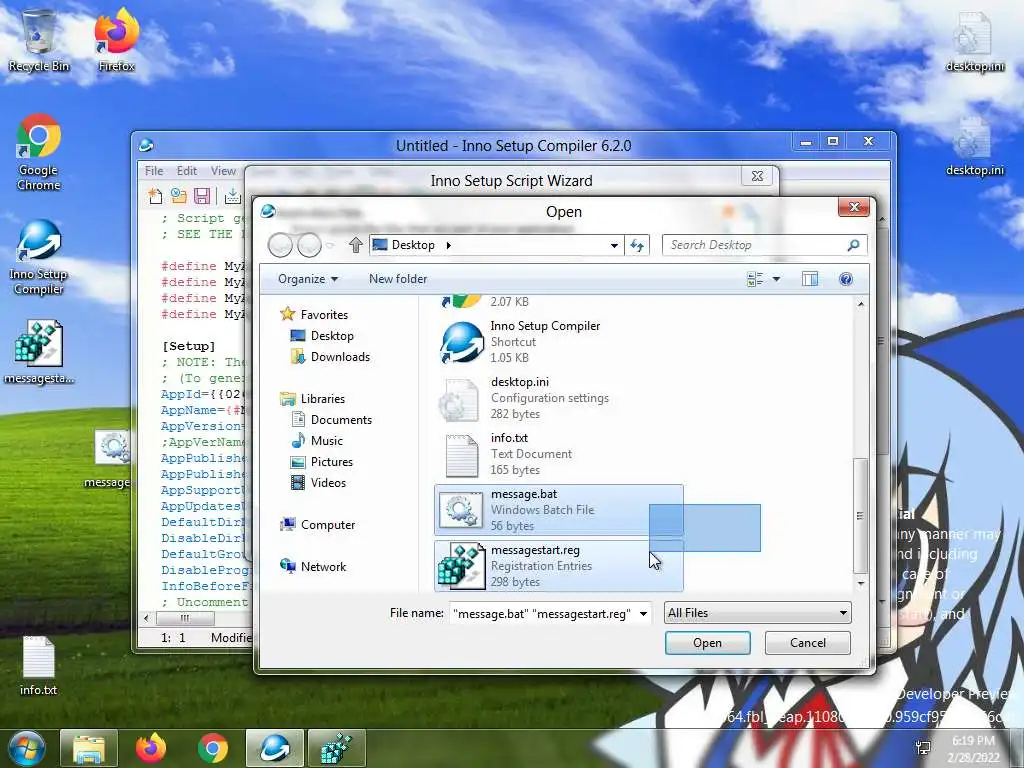This screenshot has height=768, width=1024.
Task: Open Videos library
Action: tap(319, 483)
